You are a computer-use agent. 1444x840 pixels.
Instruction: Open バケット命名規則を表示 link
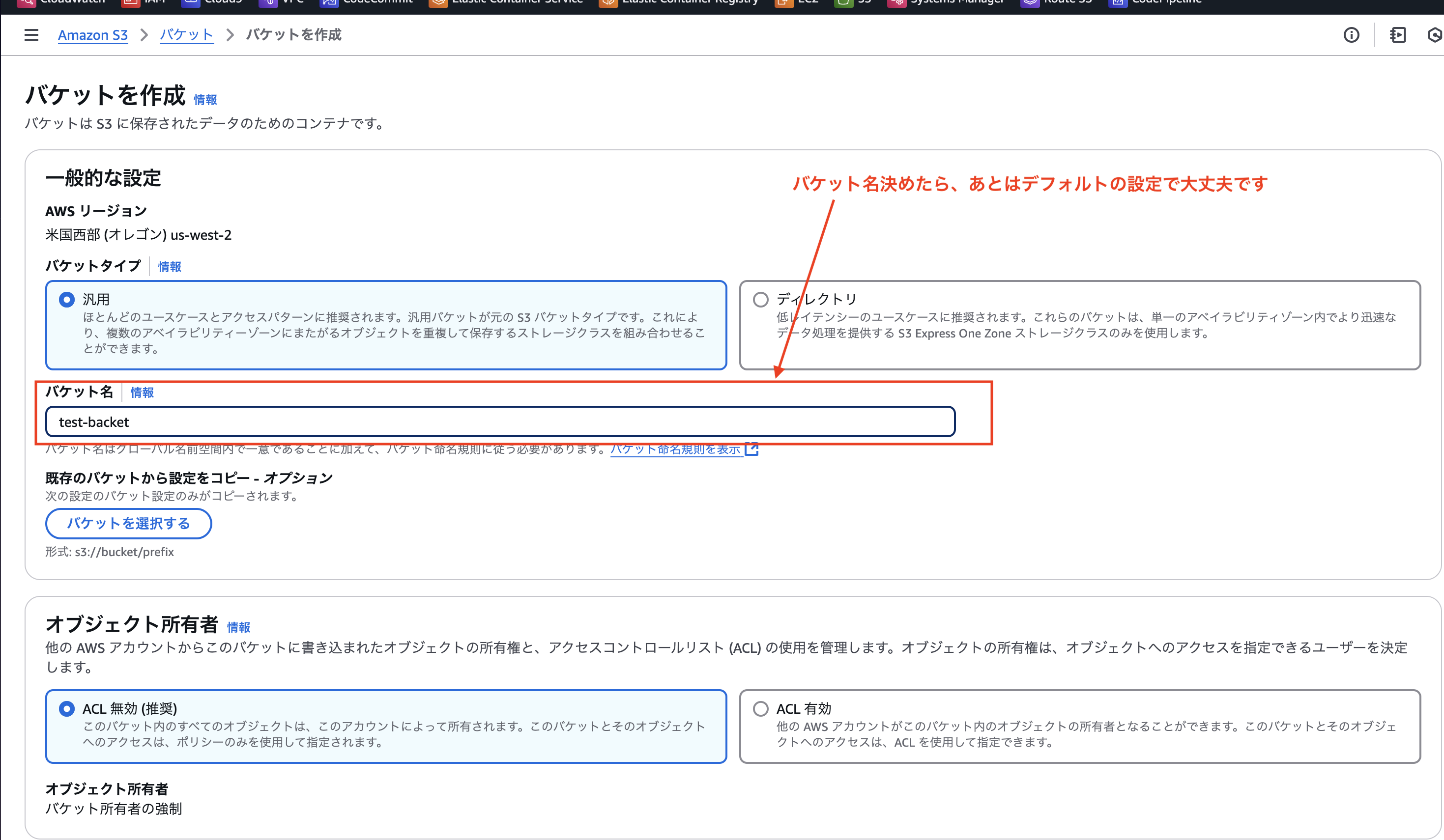676,449
